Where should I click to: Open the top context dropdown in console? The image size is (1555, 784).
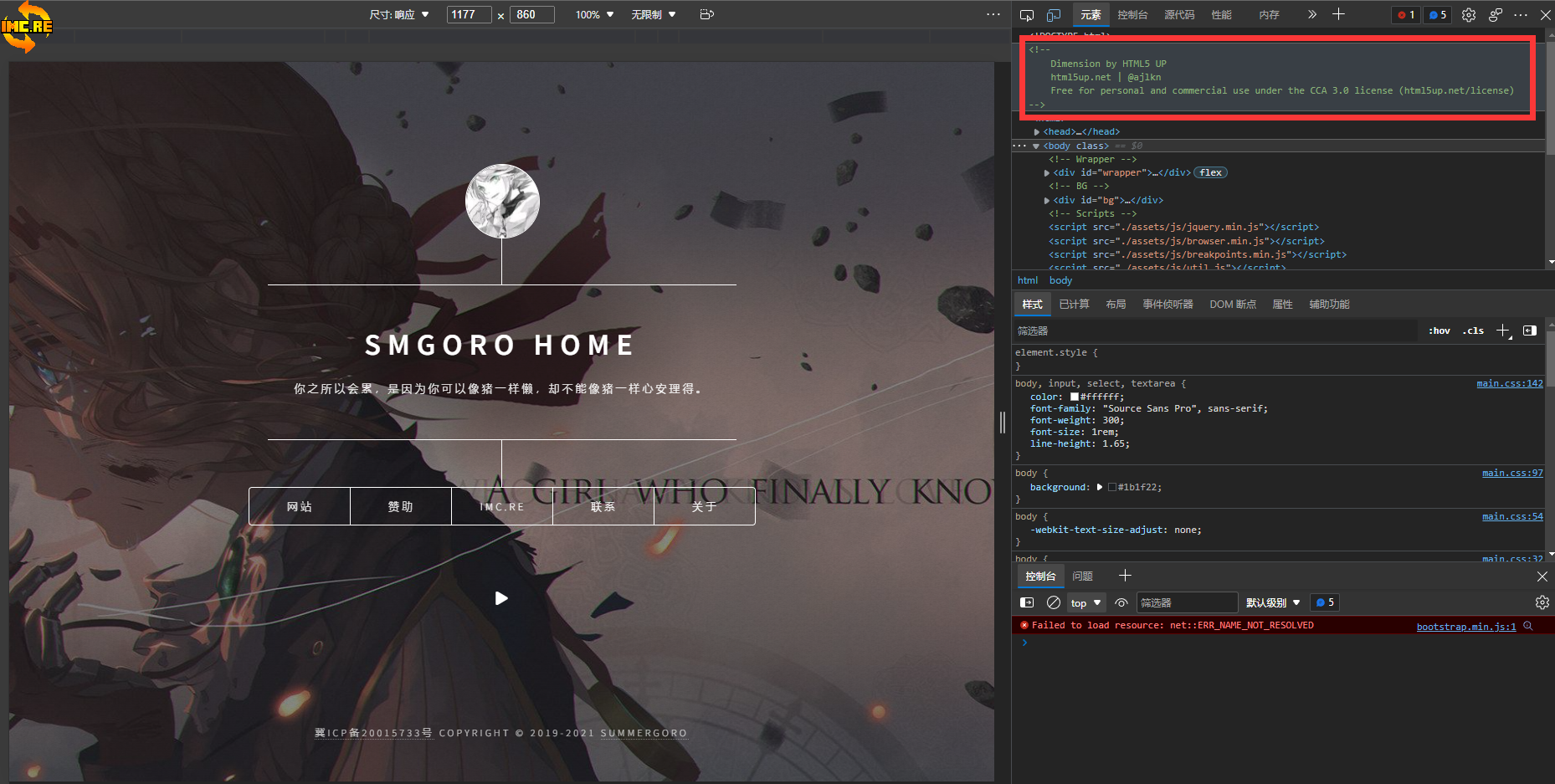pyautogui.click(x=1085, y=602)
